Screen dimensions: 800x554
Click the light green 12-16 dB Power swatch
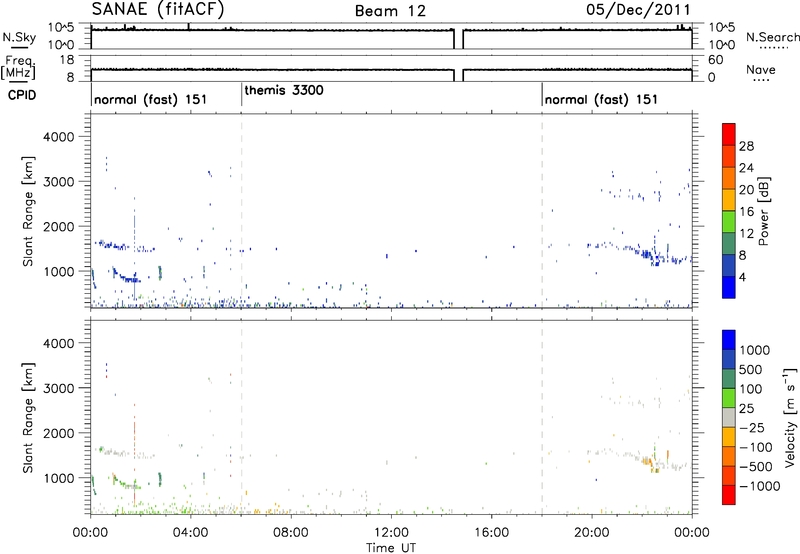[x=729, y=222]
